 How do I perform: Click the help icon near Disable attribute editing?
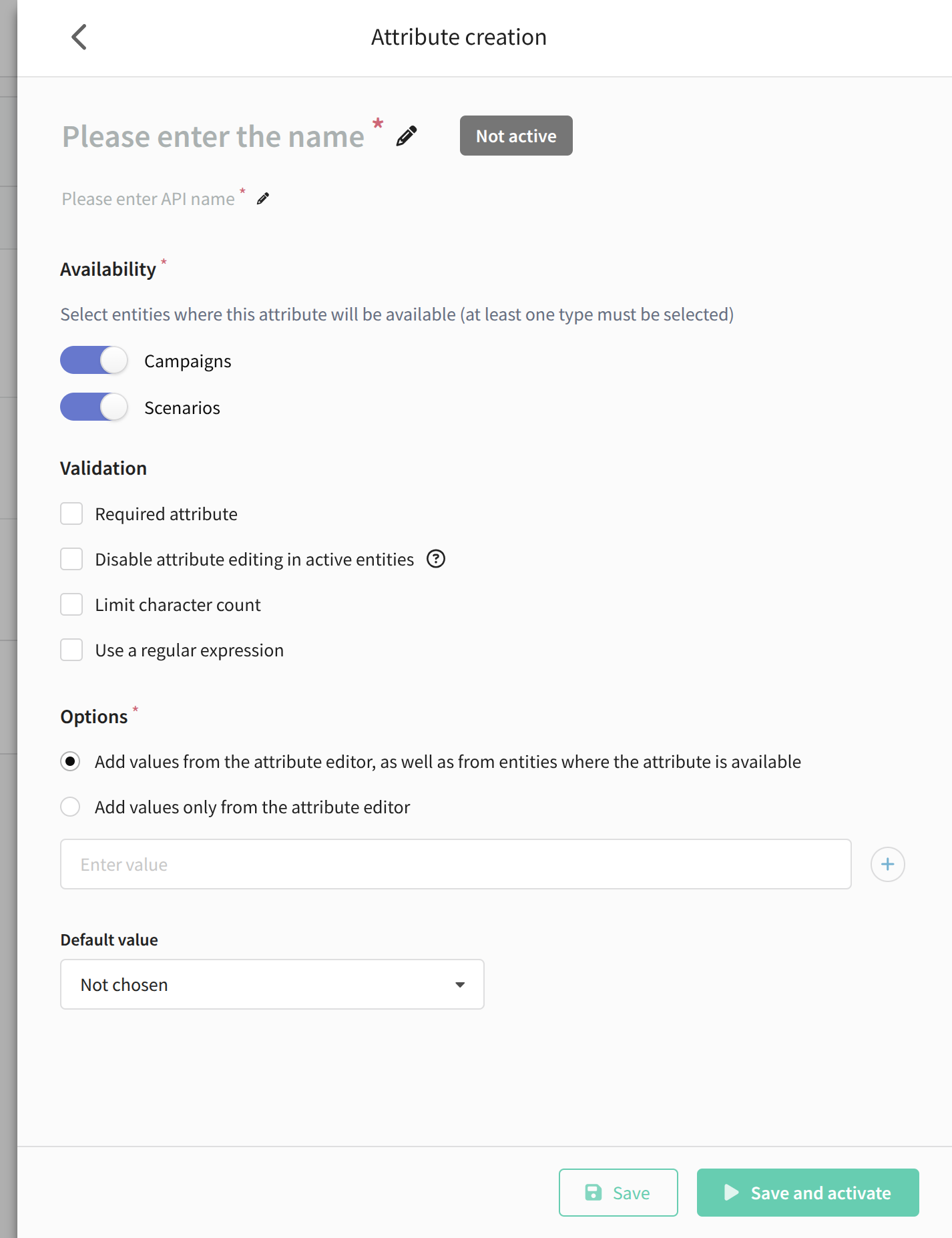click(436, 559)
